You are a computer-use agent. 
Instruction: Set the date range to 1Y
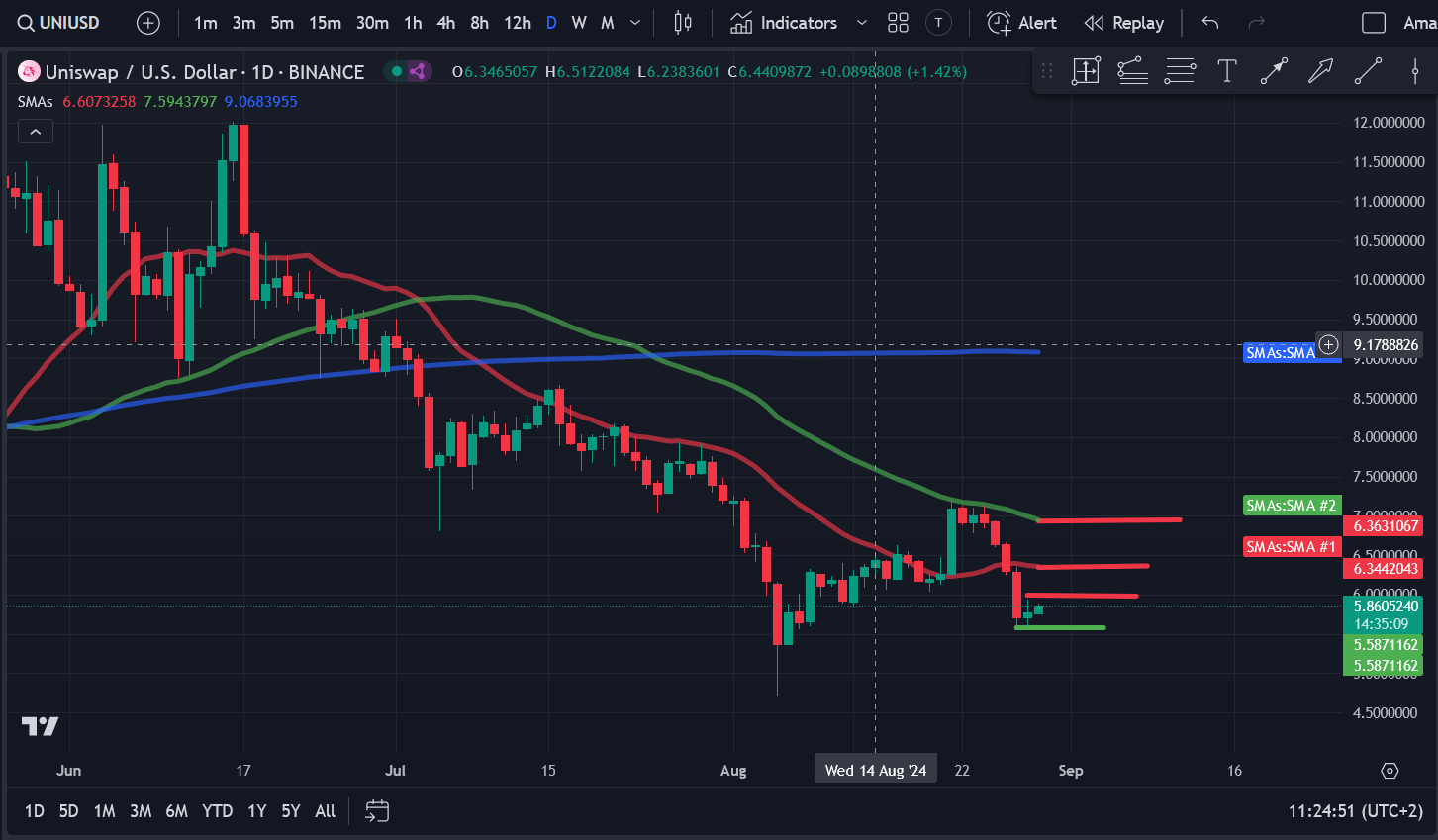(256, 811)
